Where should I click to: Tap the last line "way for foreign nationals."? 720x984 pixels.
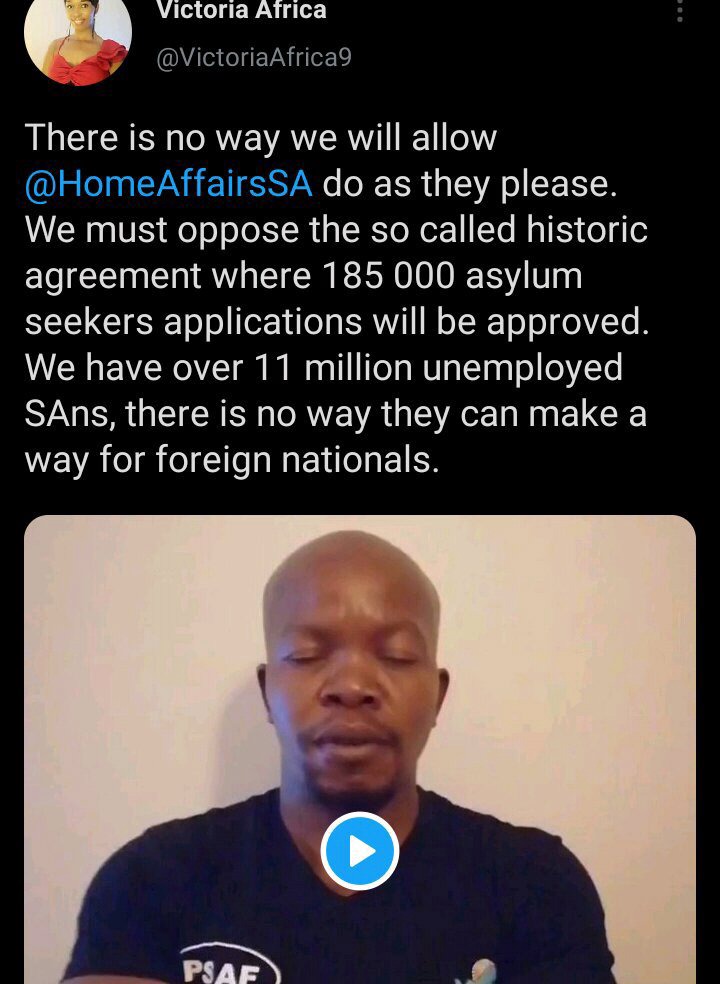click(x=232, y=459)
